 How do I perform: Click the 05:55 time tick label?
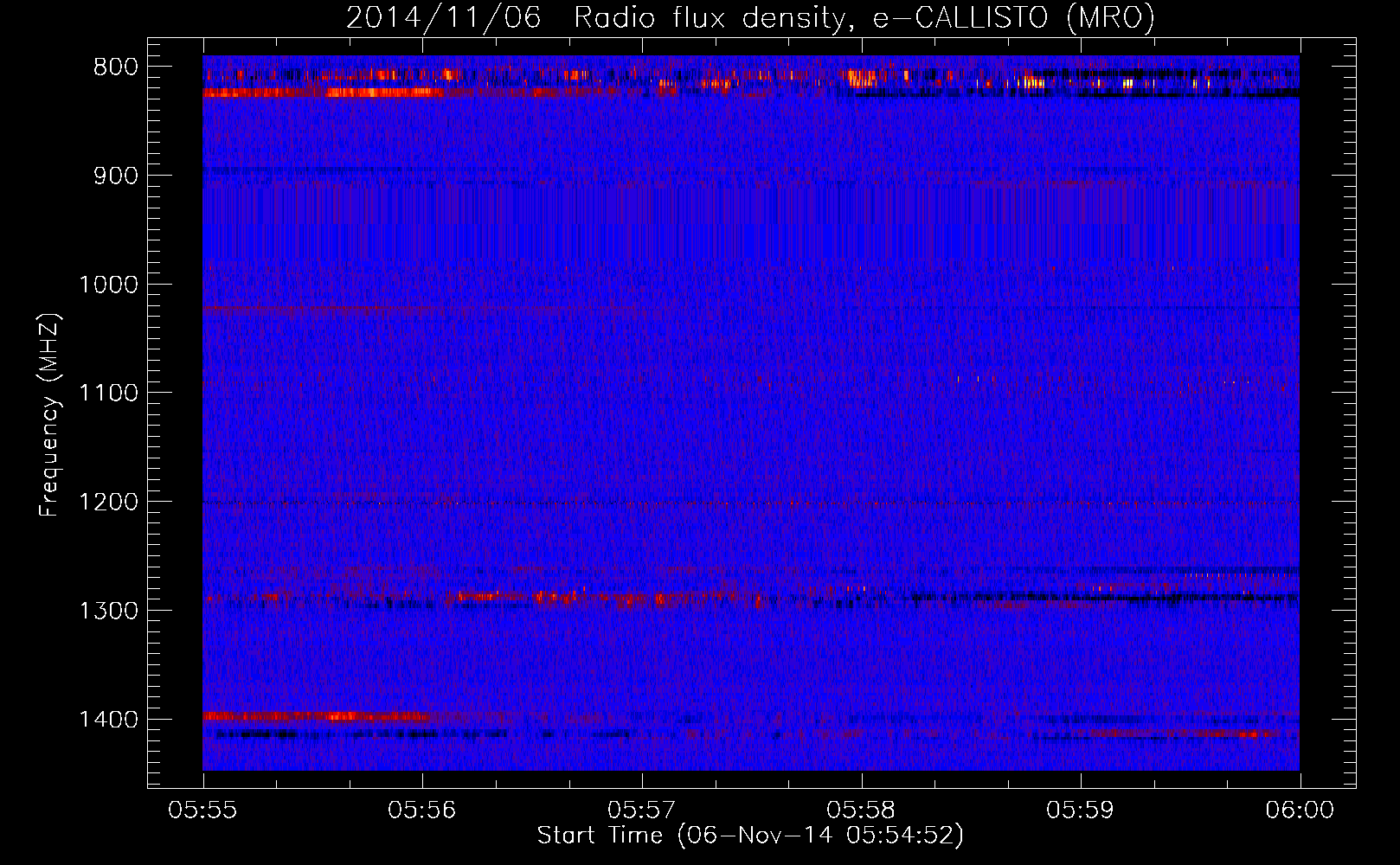point(202,811)
